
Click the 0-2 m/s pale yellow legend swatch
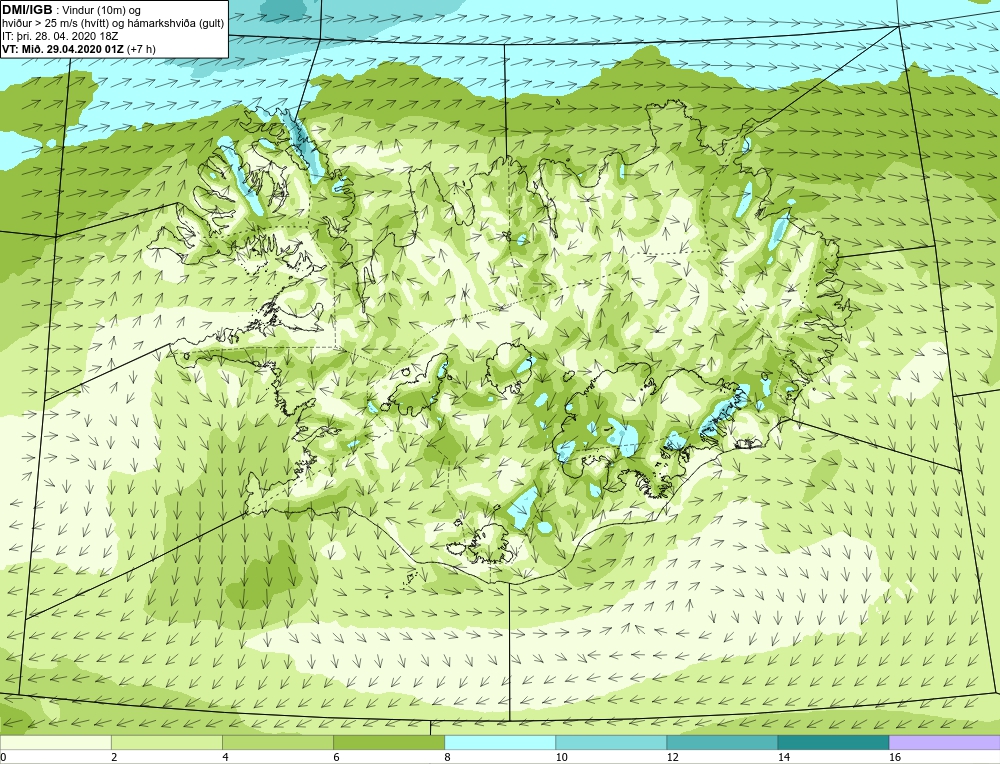(x=55, y=742)
